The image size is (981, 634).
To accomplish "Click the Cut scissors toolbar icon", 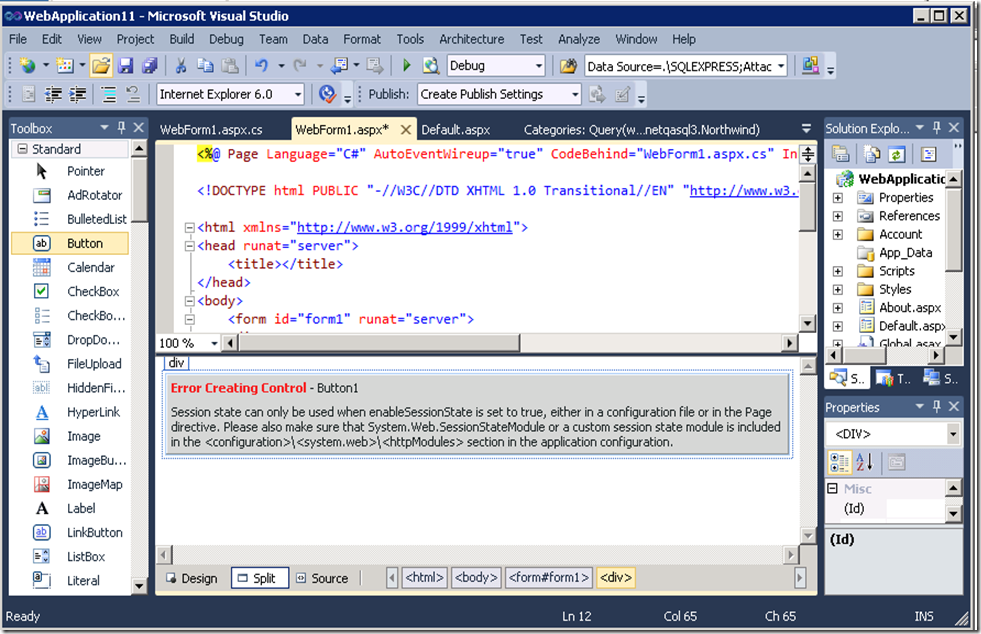I will pyautogui.click(x=181, y=66).
